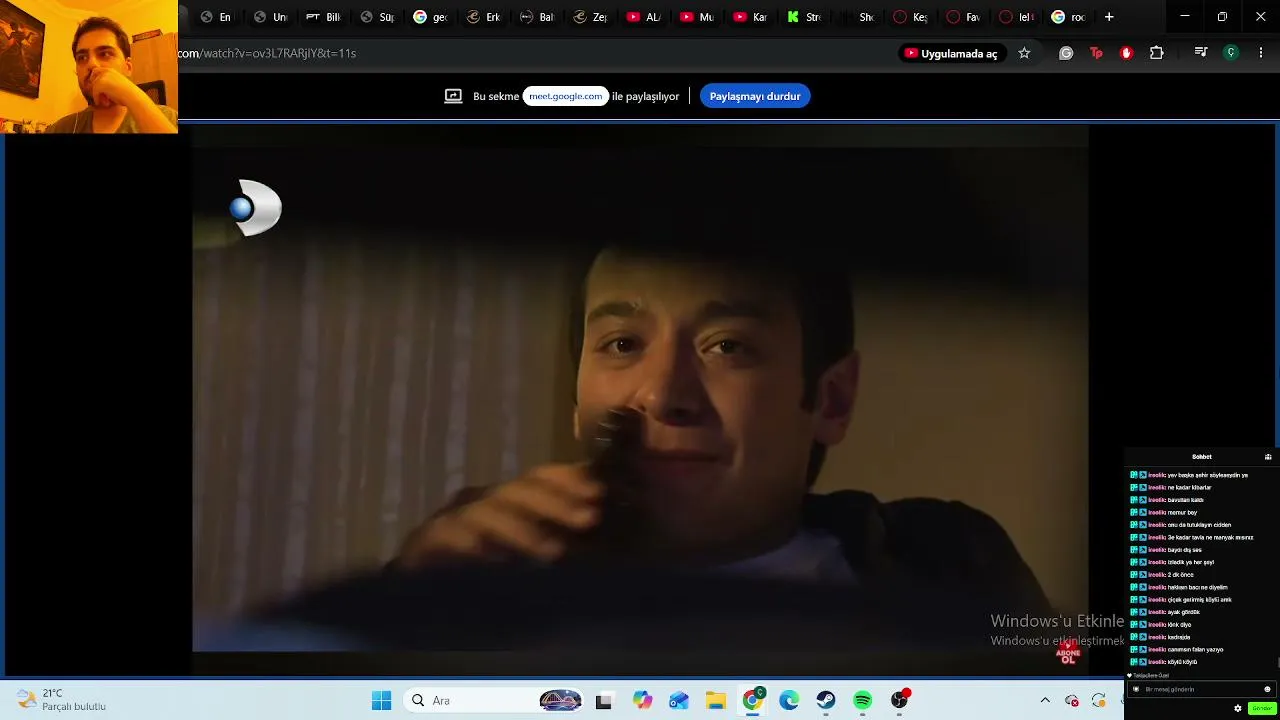Show hidden system tray icons
The width and height of the screenshot is (1280, 720).
point(1045,700)
